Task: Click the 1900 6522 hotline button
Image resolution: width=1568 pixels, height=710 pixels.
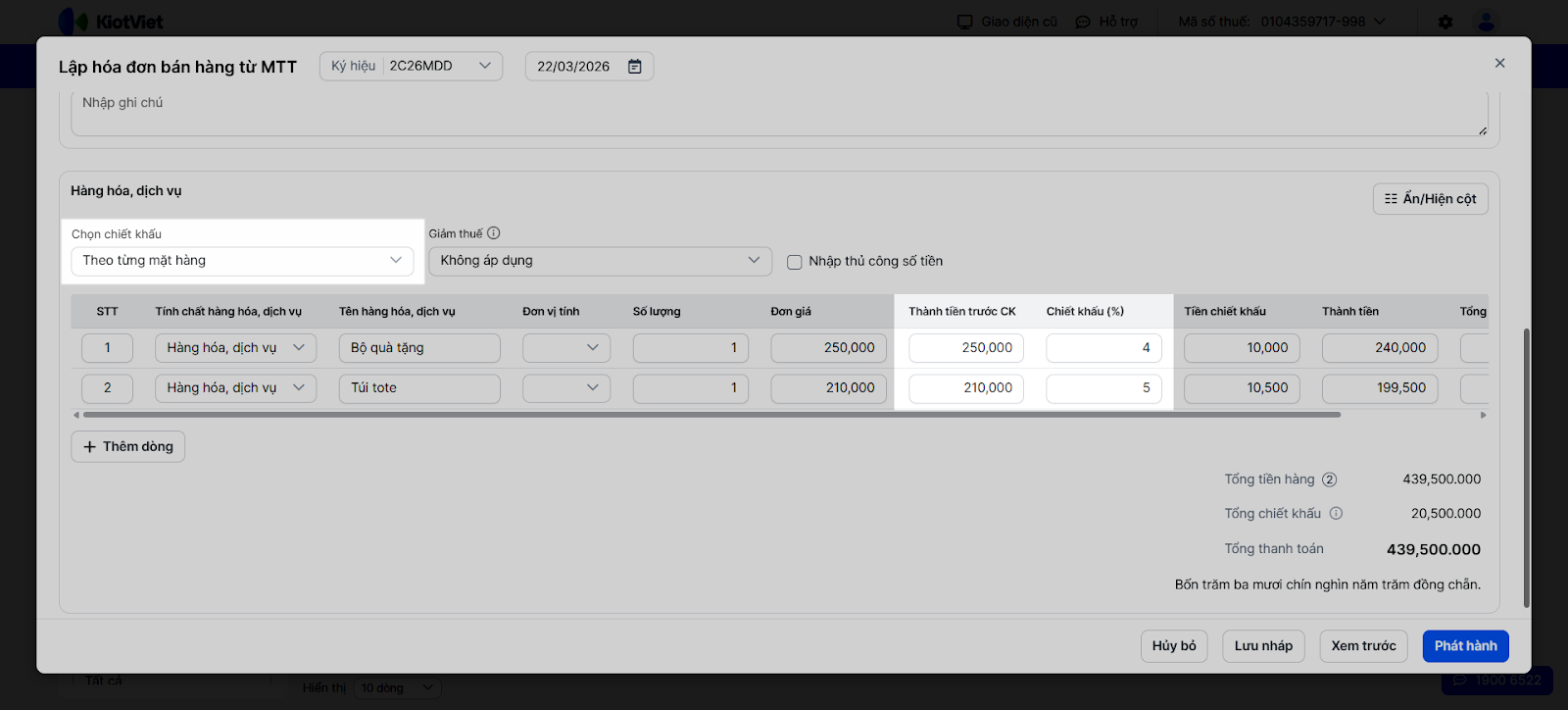Action: (x=1497, y=680)
